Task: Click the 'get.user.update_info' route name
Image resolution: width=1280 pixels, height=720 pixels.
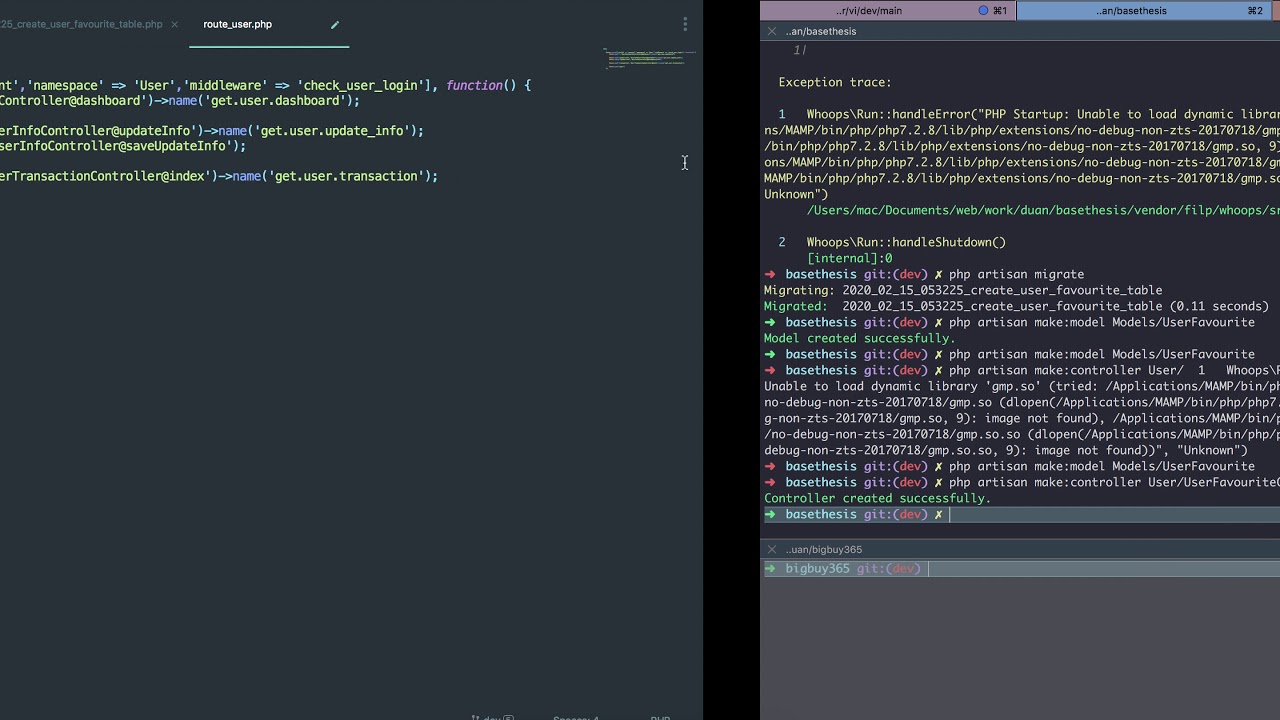Action: pos(334,130)
